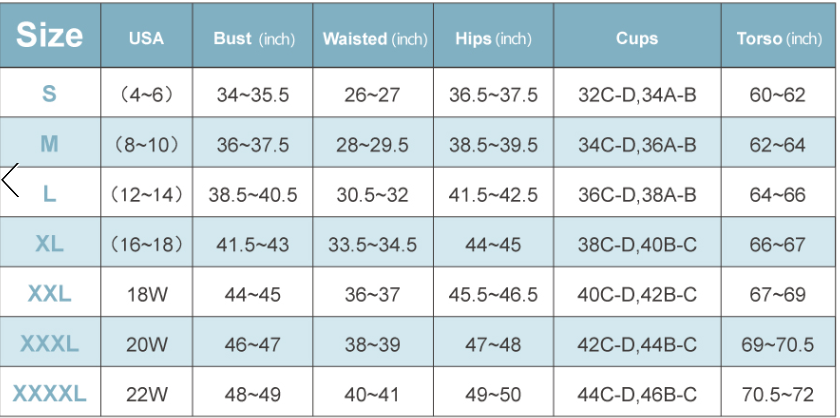Click the M size row label
The height and width of the screenshot is (418, 840).
pos(50,145)
